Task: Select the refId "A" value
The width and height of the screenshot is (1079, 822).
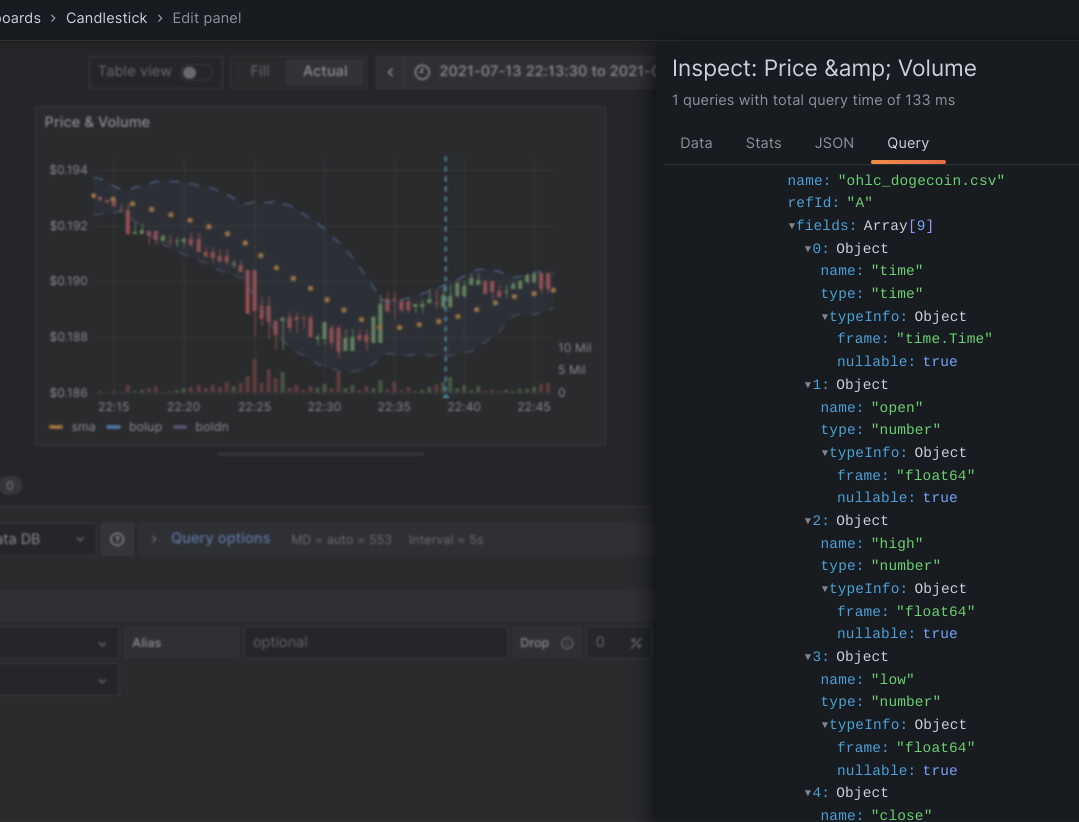Action: coord(859,203)
